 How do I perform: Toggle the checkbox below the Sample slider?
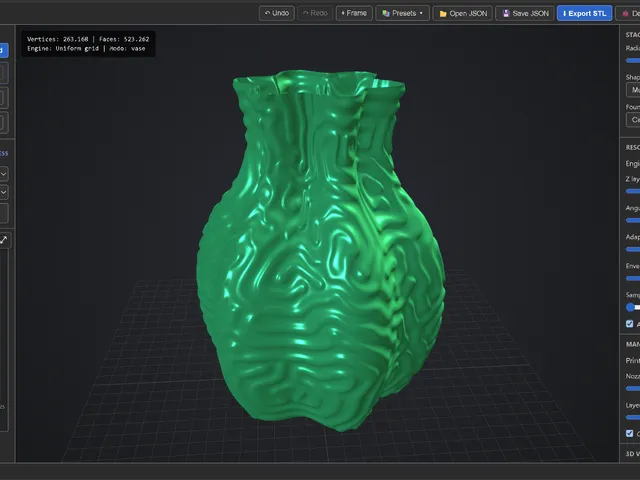click(x=629, y=324)
